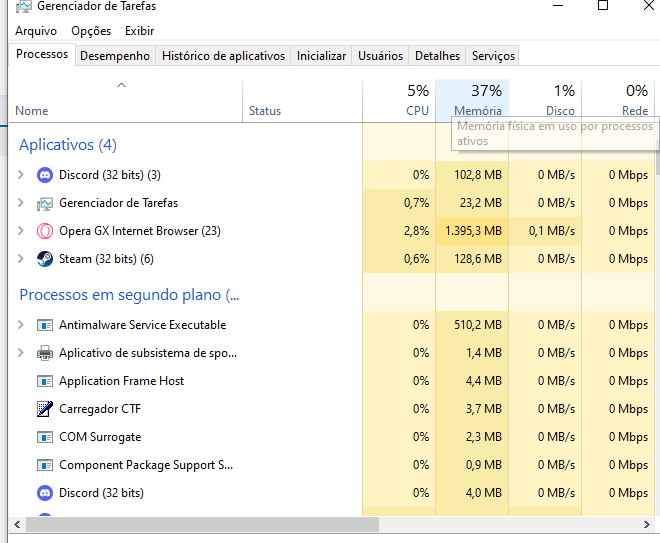Expand the Opera GX Internet Browser group

click(20, 231)
